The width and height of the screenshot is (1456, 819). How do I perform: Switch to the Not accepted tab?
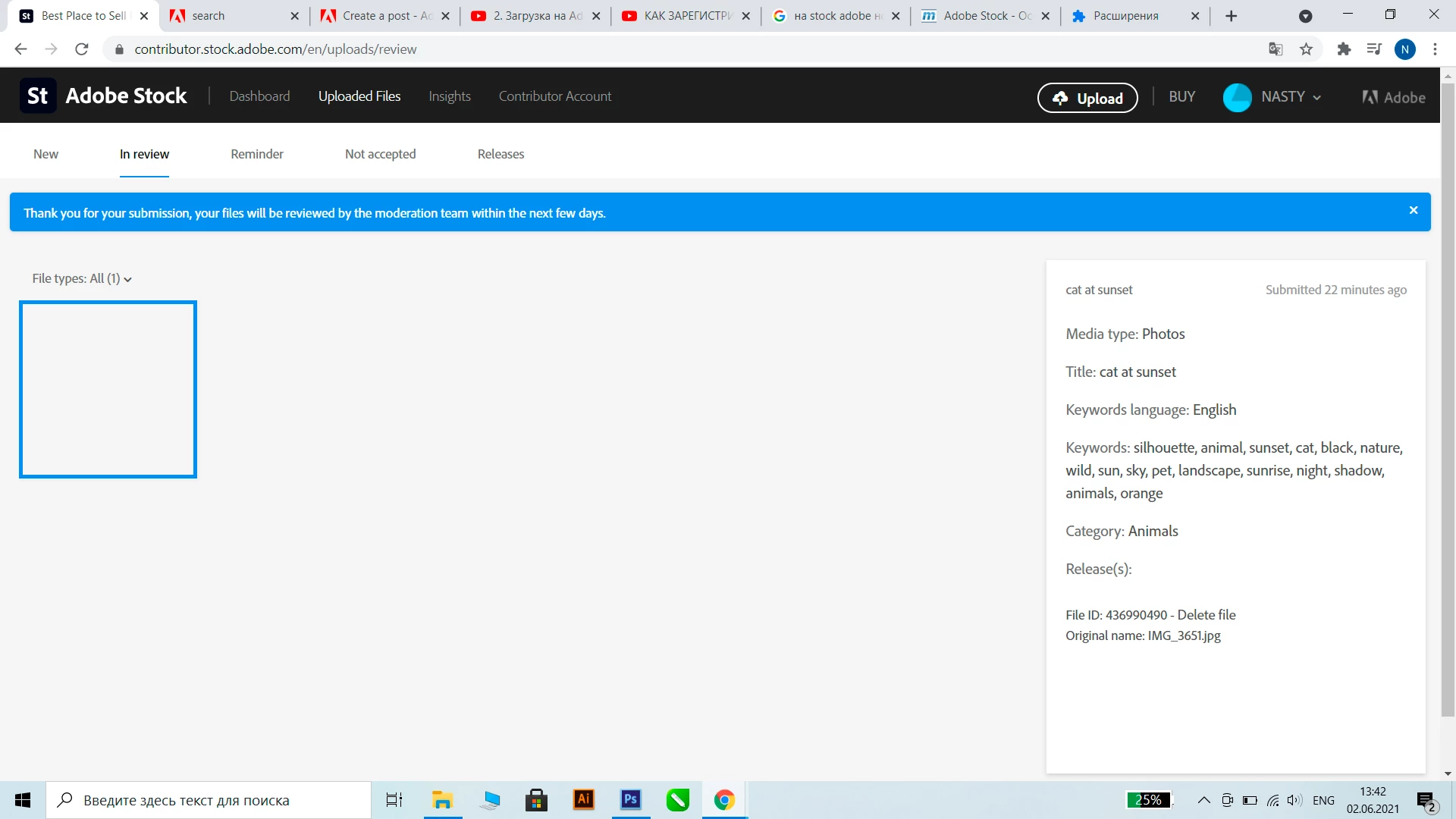click(380, 154)
